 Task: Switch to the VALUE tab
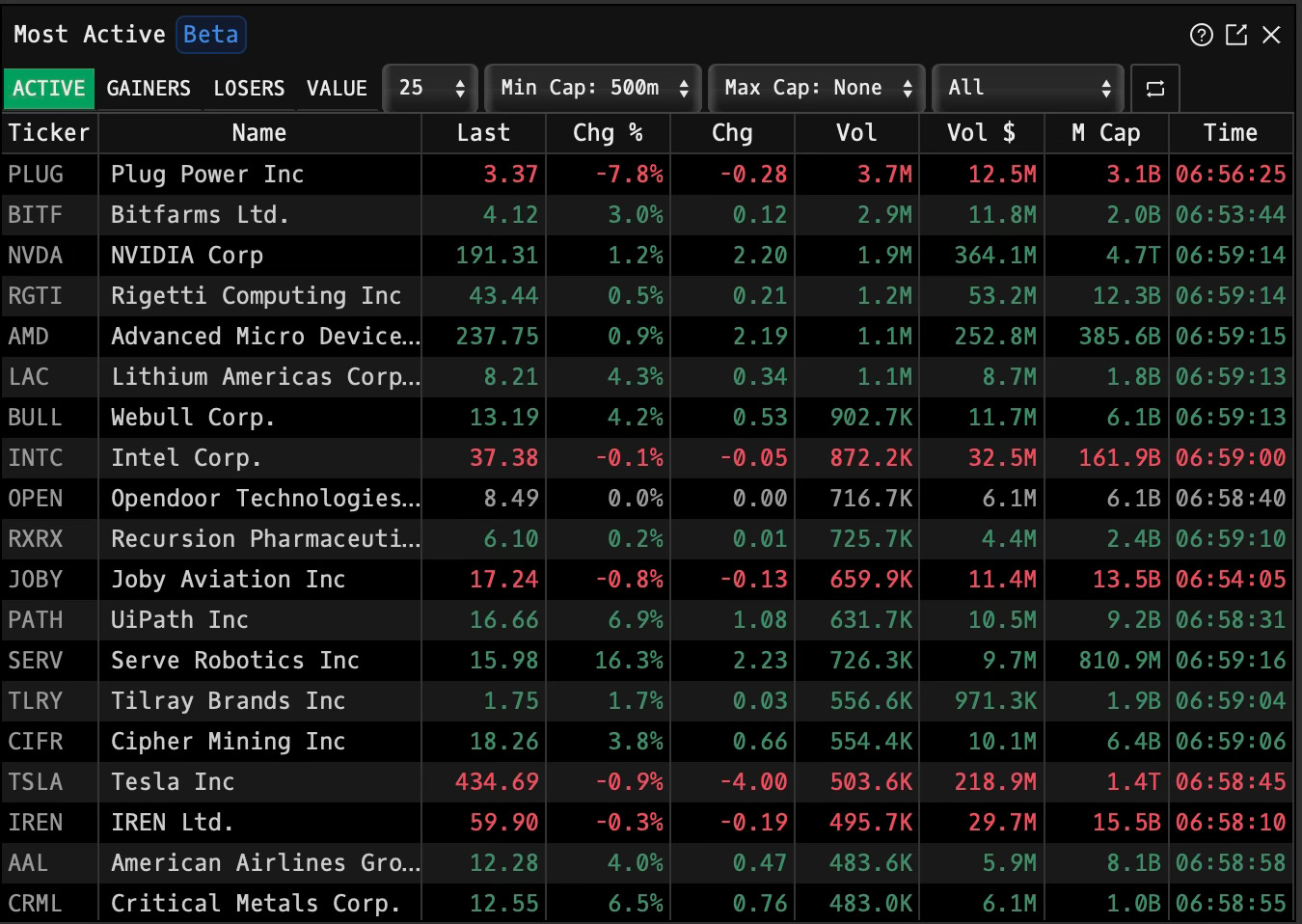pyautogui.click(x=337, y=89)
